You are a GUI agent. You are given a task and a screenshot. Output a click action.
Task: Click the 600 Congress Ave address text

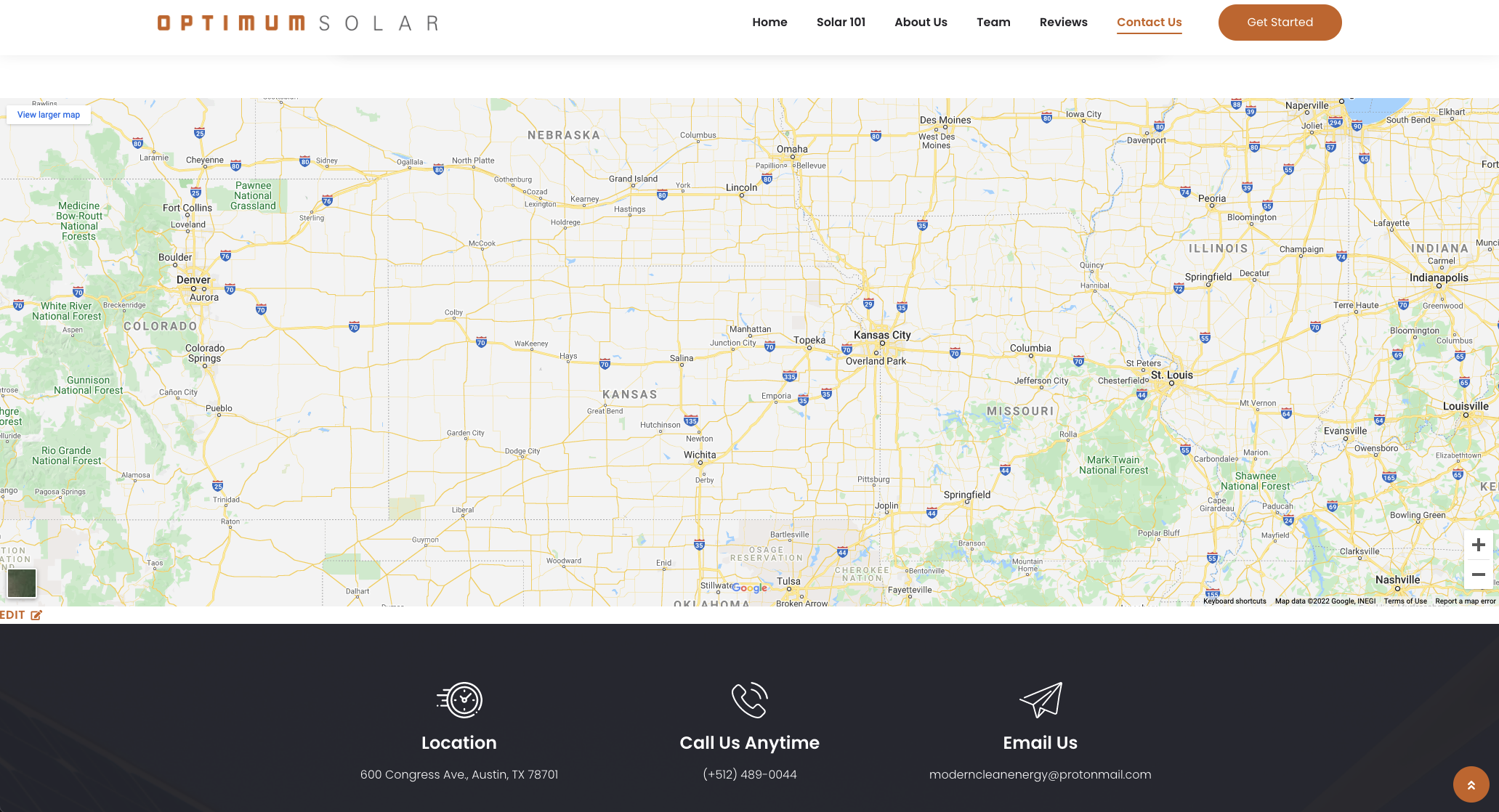click(459, 775)
